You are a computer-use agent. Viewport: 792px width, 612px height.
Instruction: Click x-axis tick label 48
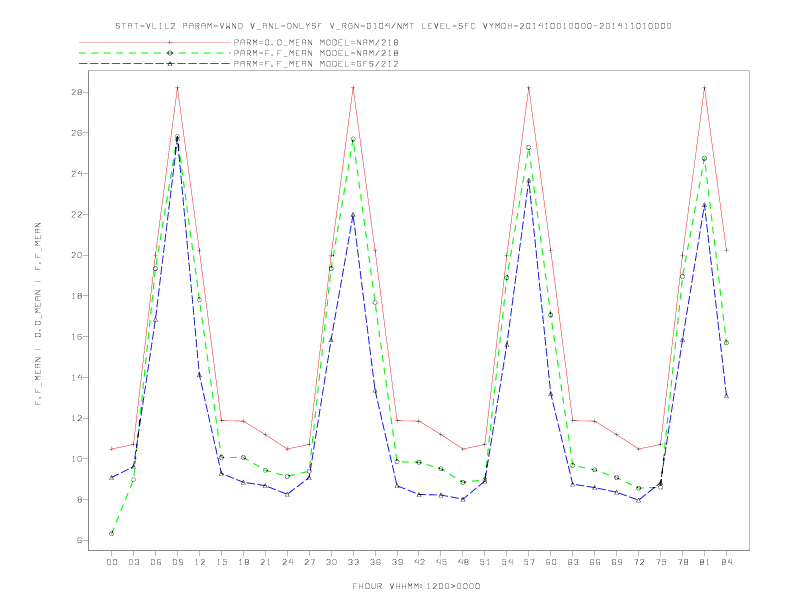(463, 562)
